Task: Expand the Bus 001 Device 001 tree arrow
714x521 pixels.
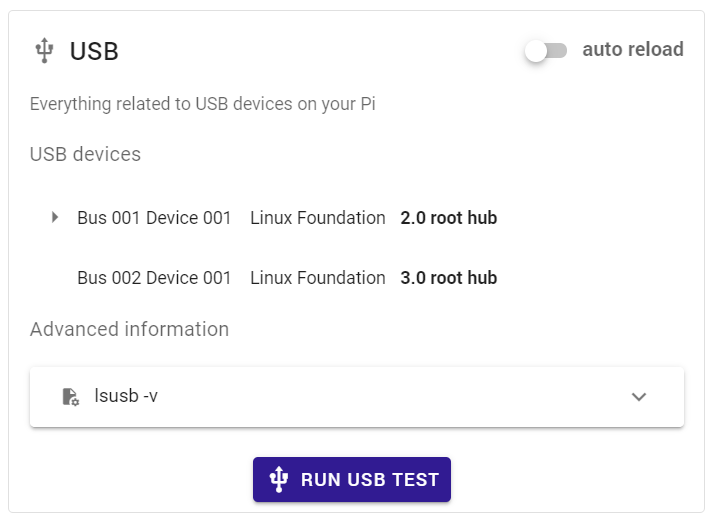Action: (x=55, y=217)
